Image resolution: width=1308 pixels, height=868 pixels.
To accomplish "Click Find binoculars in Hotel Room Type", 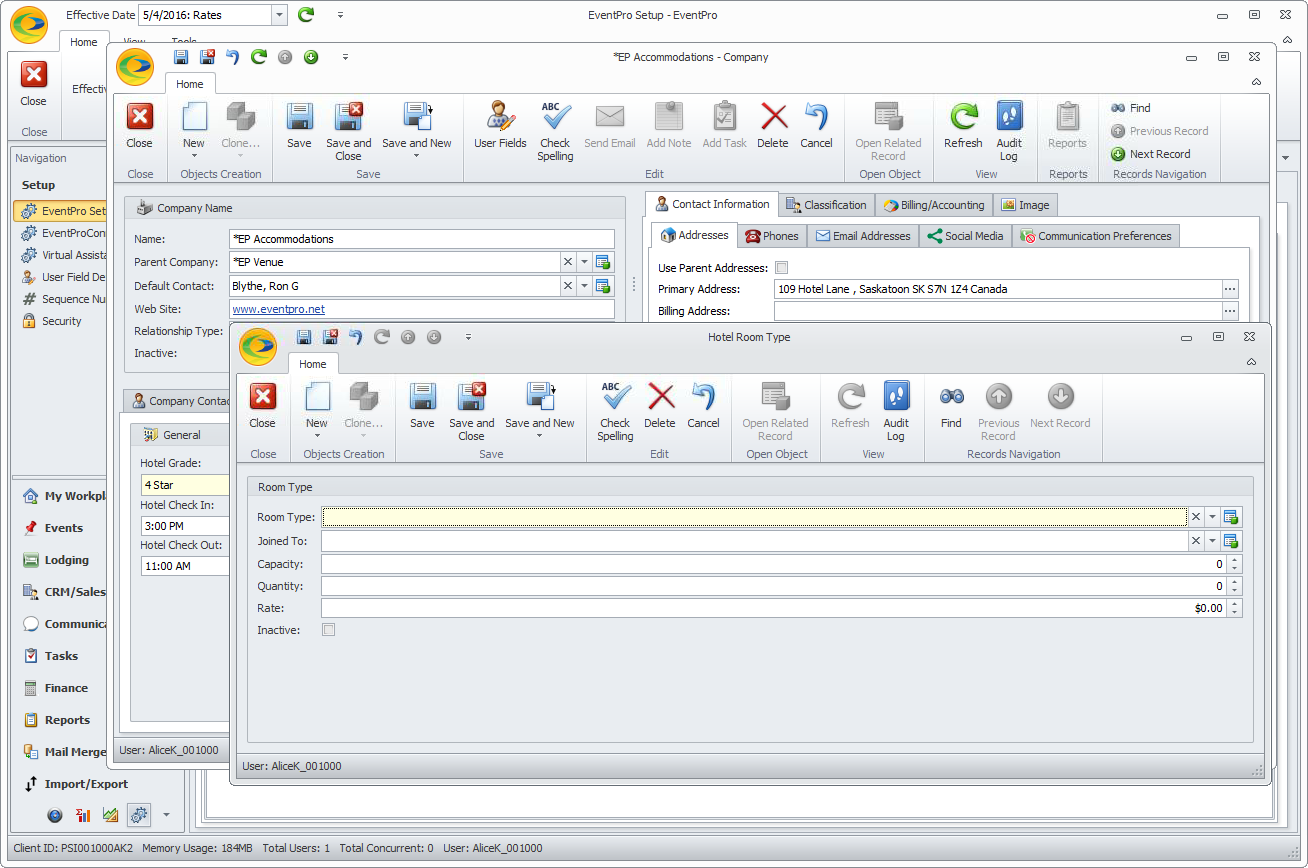I will pyautogui.click(x=951, y=406).
